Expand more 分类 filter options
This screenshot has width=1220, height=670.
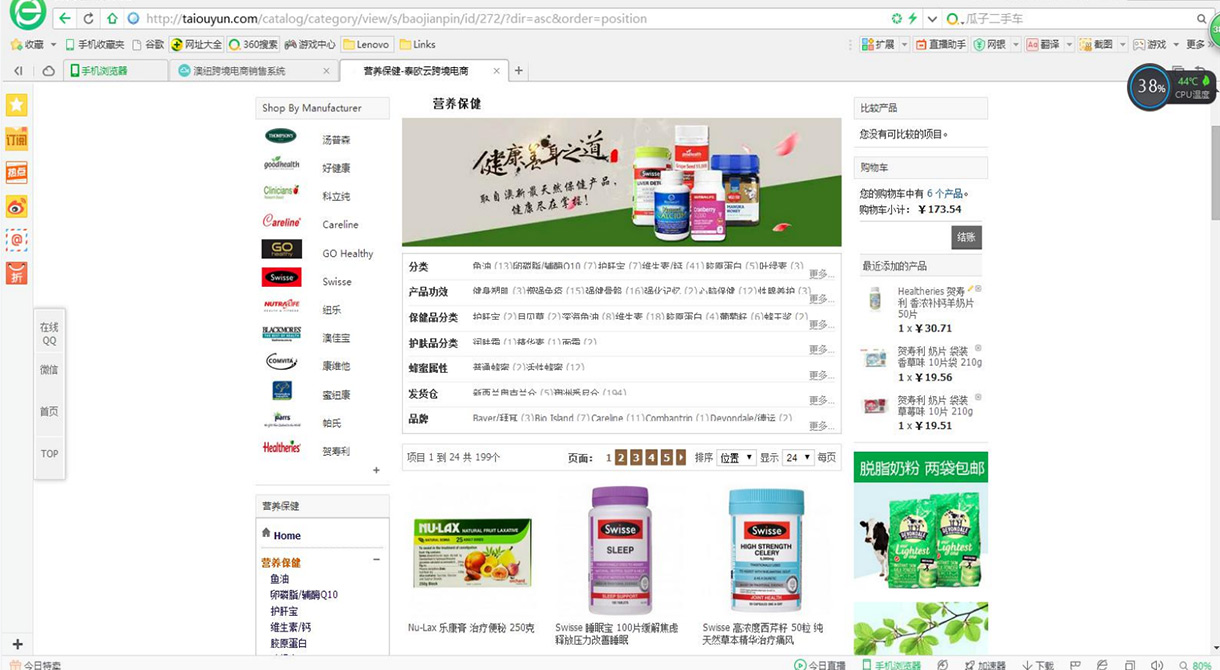821,274
